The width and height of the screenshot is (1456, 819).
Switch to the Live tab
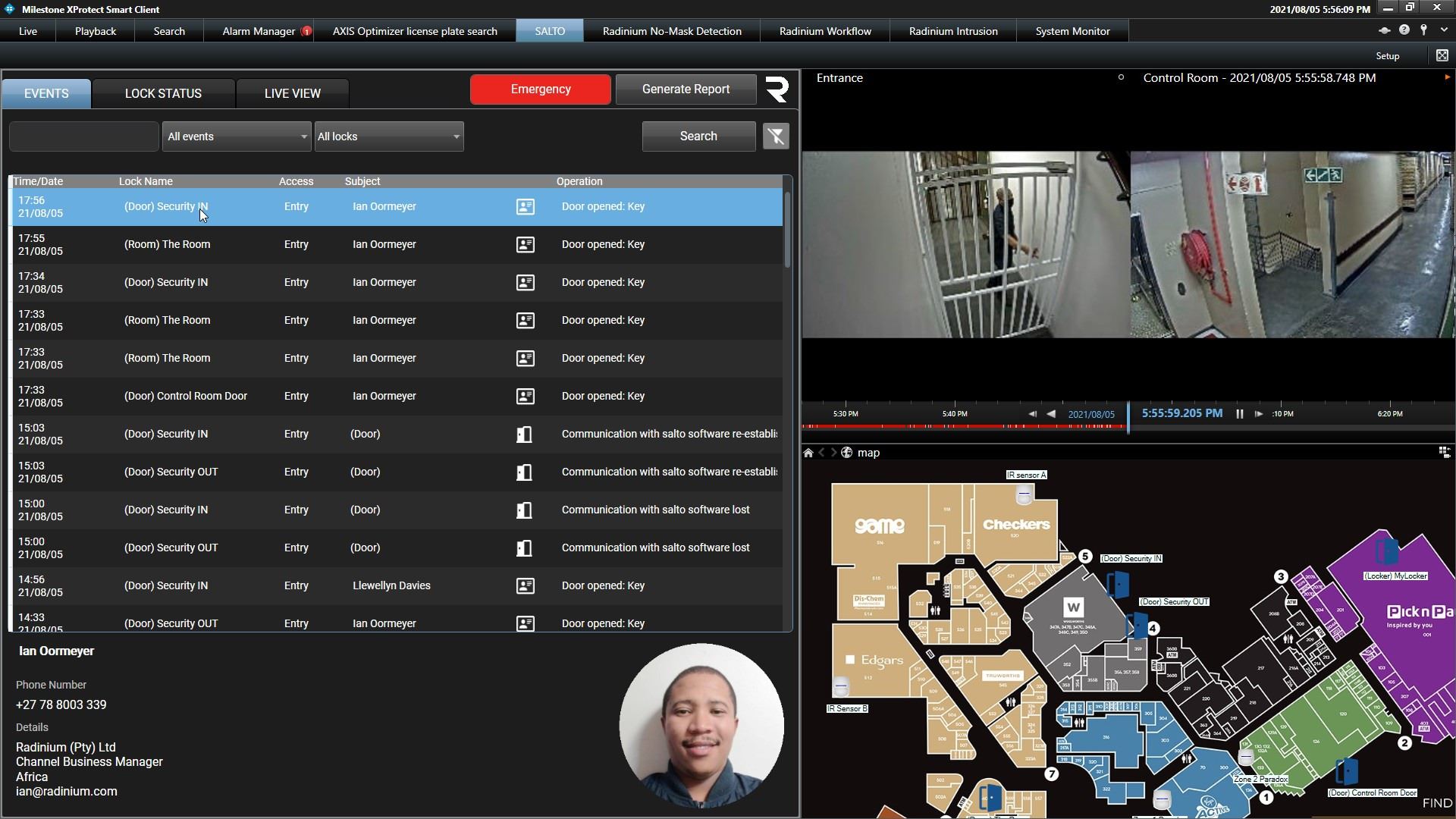[x=28, y=31]
